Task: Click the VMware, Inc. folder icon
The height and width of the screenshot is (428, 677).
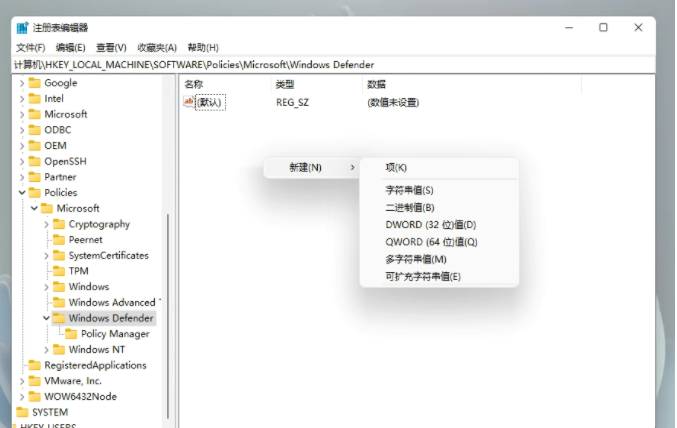Action: point(35,380)
